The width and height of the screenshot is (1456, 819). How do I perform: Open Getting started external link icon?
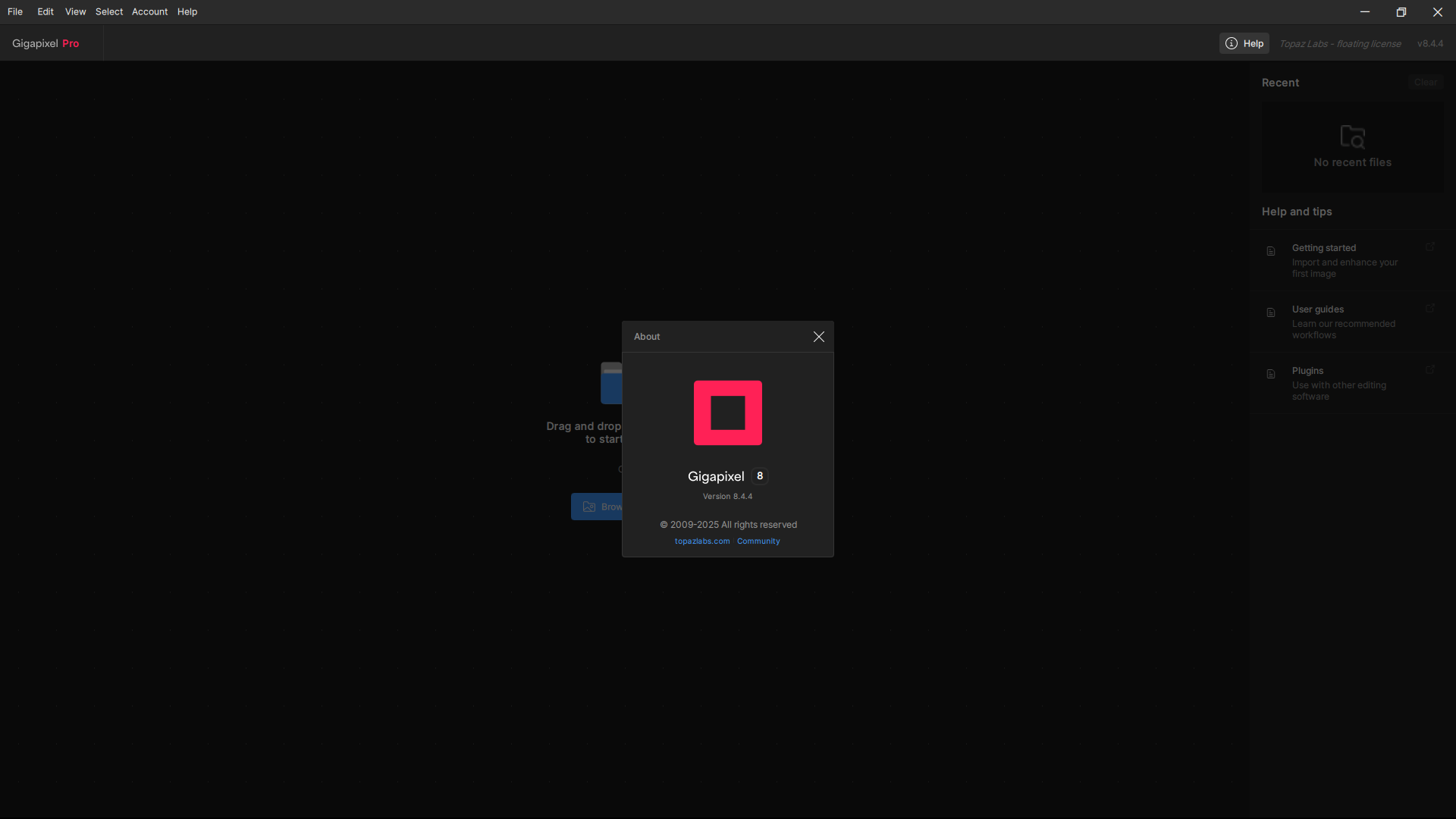point(1429,247)
